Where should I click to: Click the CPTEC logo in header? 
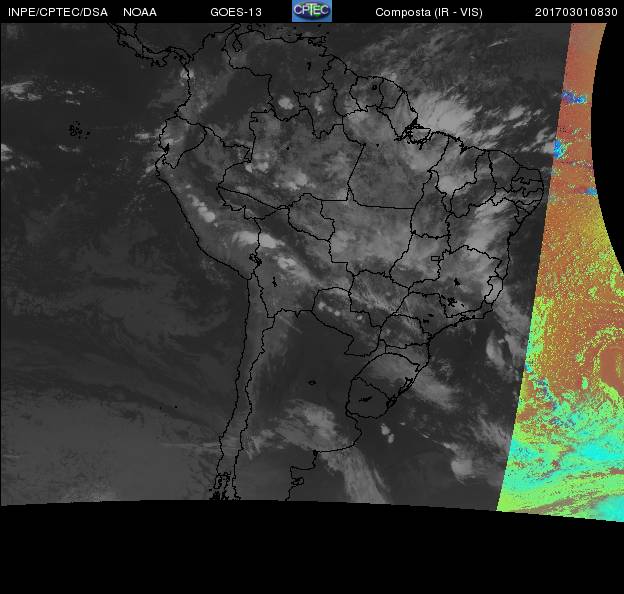pos(312,11)
